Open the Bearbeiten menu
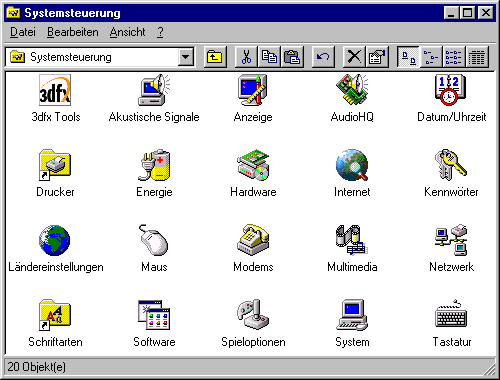 [73, 32]
